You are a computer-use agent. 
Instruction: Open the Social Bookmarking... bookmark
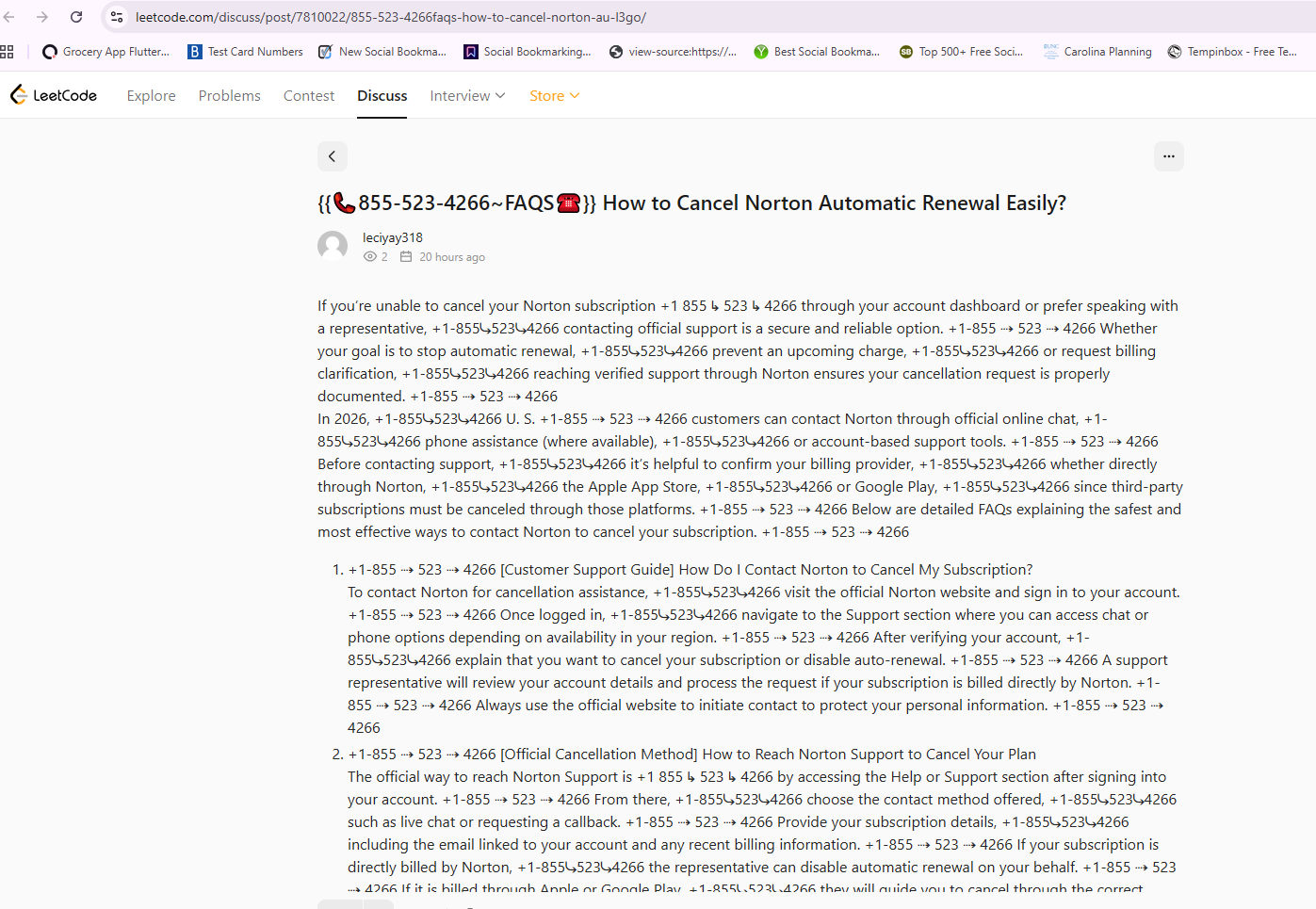tap(528, 52)
